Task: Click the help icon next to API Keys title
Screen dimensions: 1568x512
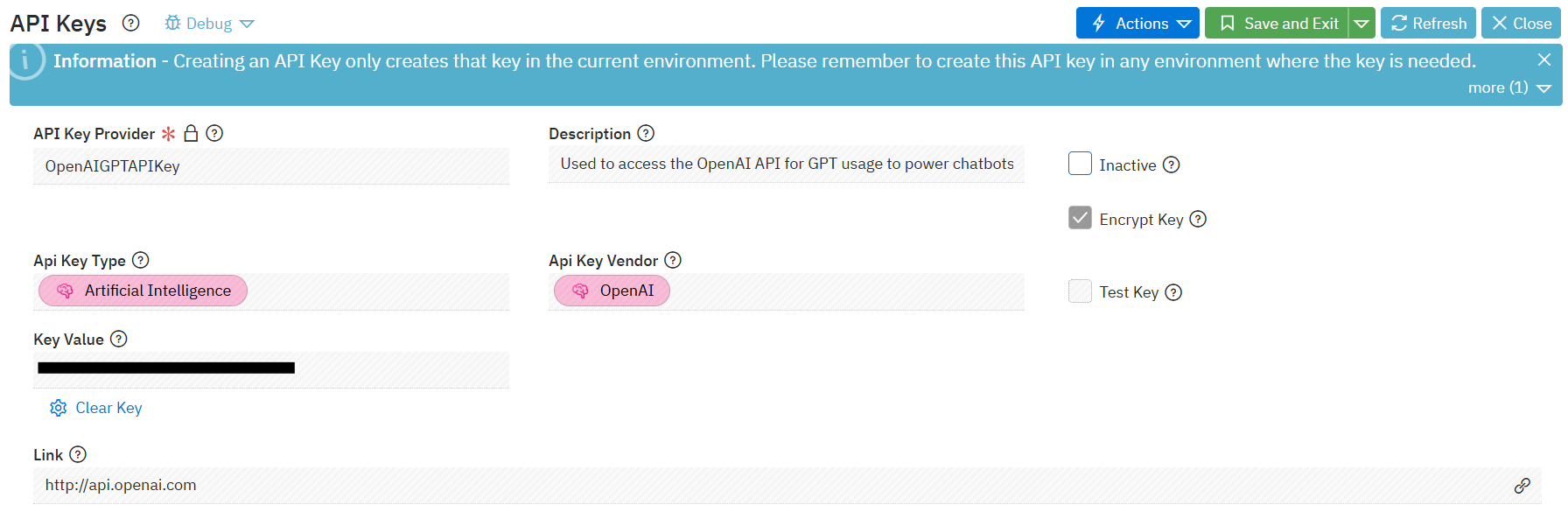Action: [131, 23]
